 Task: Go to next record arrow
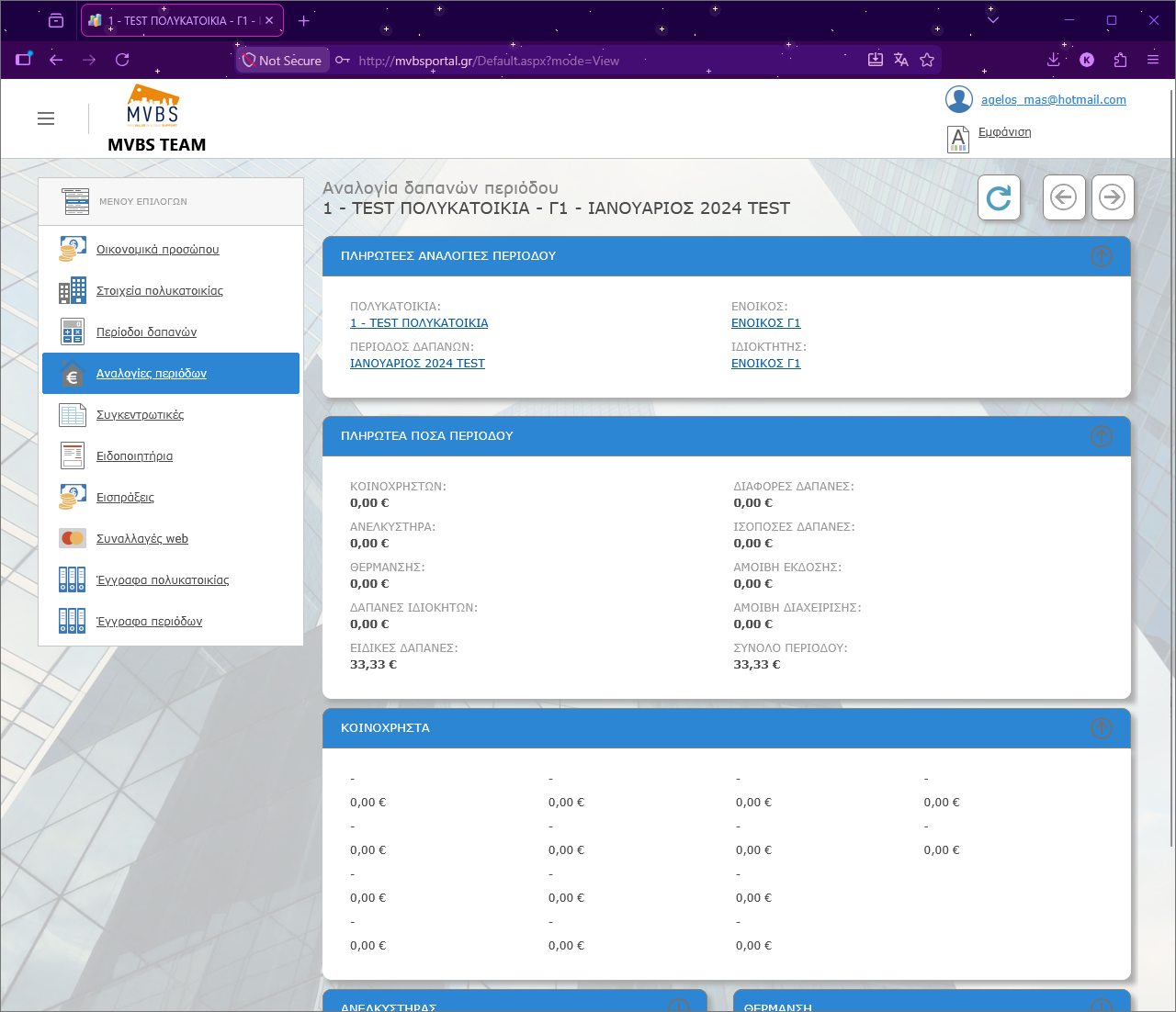tap(1113, 197)
